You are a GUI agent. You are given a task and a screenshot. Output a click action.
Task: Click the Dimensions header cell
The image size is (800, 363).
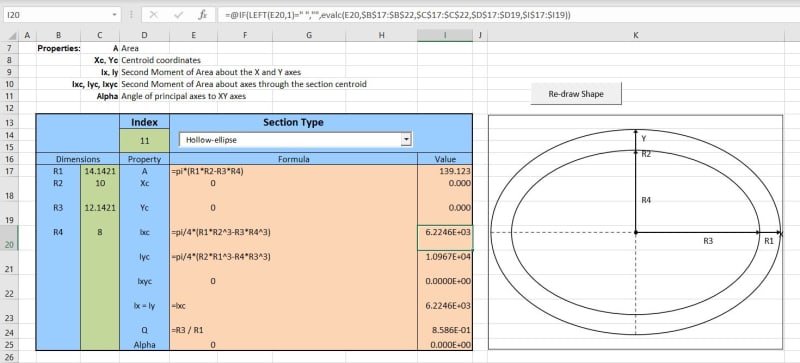tap(78, 159)
